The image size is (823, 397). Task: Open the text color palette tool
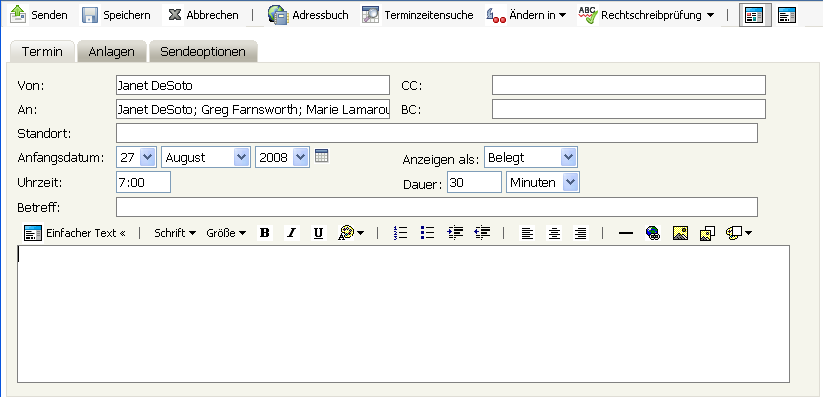click(x=347, y=233)
